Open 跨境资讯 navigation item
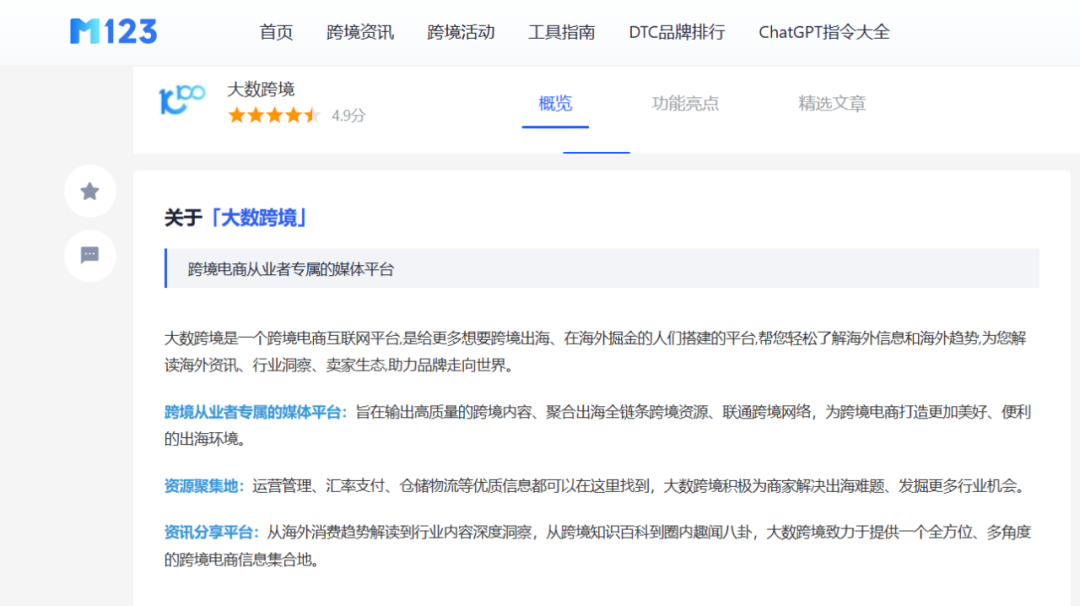This screenshot has width=1080, height=606. [360, 32]
